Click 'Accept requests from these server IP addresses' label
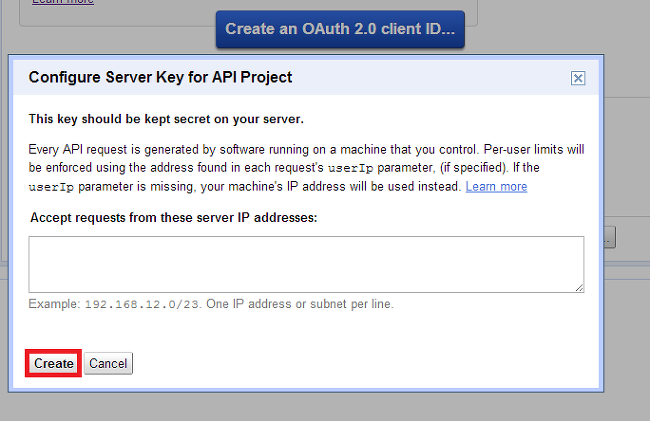Viewport: 650px width, 421px height. click(x=173, y=218)
